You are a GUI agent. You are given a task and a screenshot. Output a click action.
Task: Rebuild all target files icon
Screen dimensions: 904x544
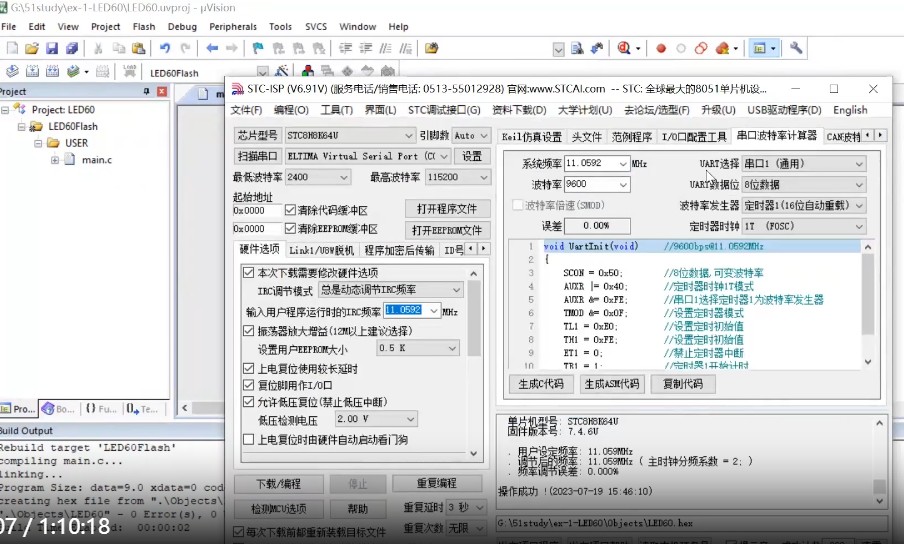click(x=52, y=71)
